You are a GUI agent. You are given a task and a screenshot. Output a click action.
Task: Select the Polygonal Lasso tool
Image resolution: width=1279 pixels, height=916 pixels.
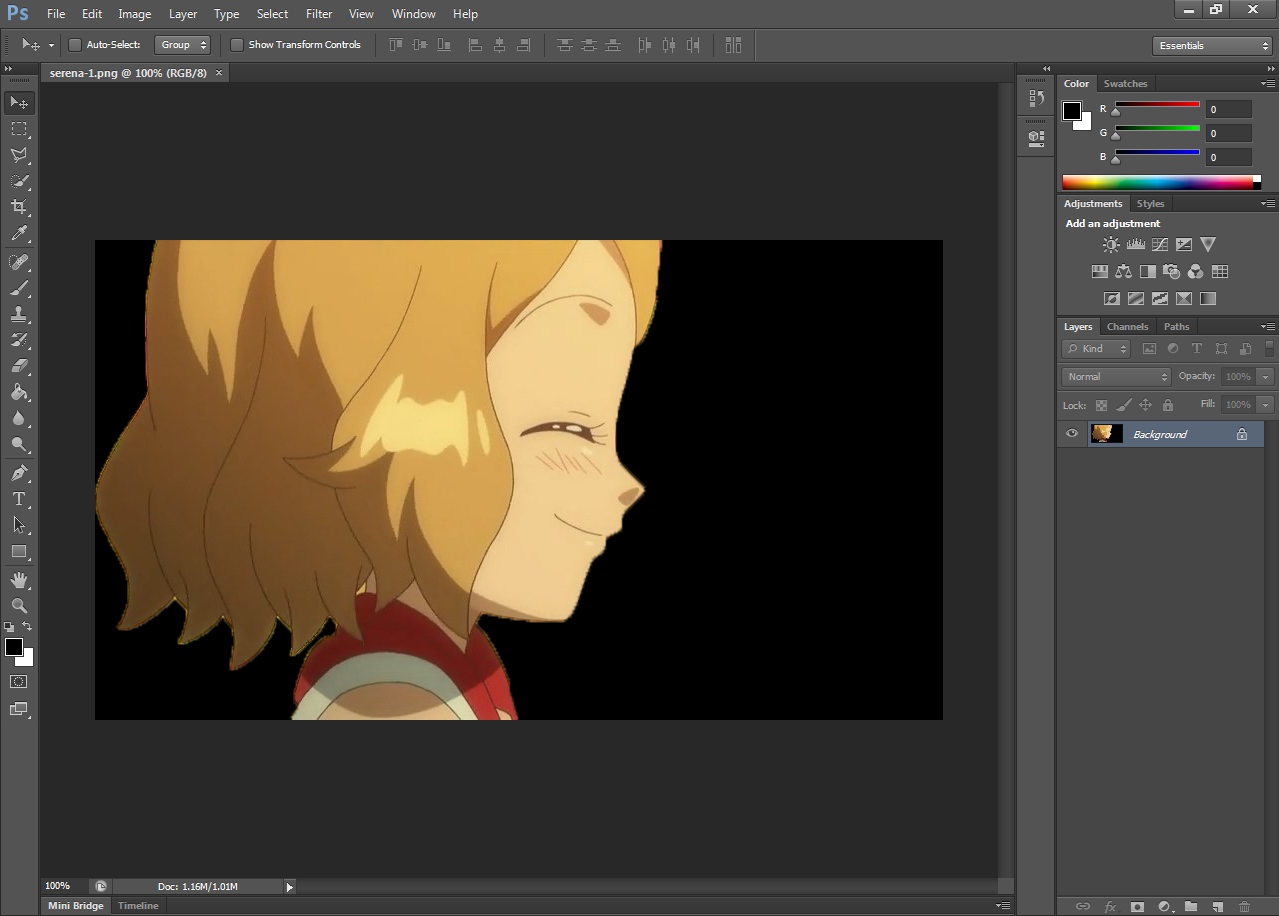click(19, 155)
